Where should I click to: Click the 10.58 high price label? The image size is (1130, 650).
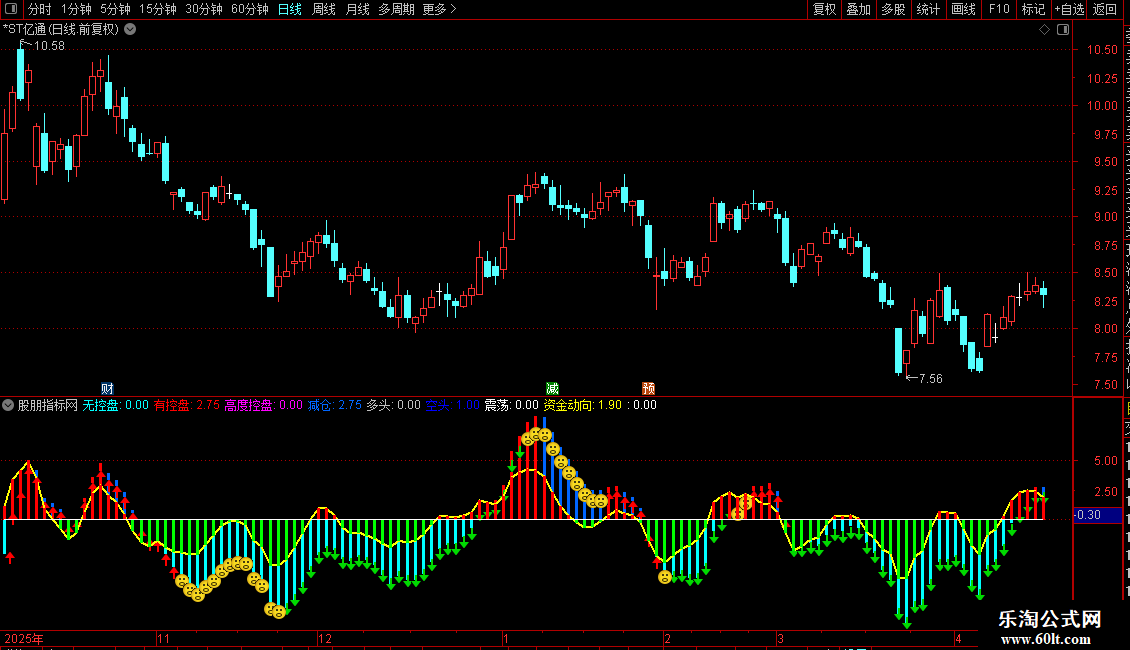(49, 46)
